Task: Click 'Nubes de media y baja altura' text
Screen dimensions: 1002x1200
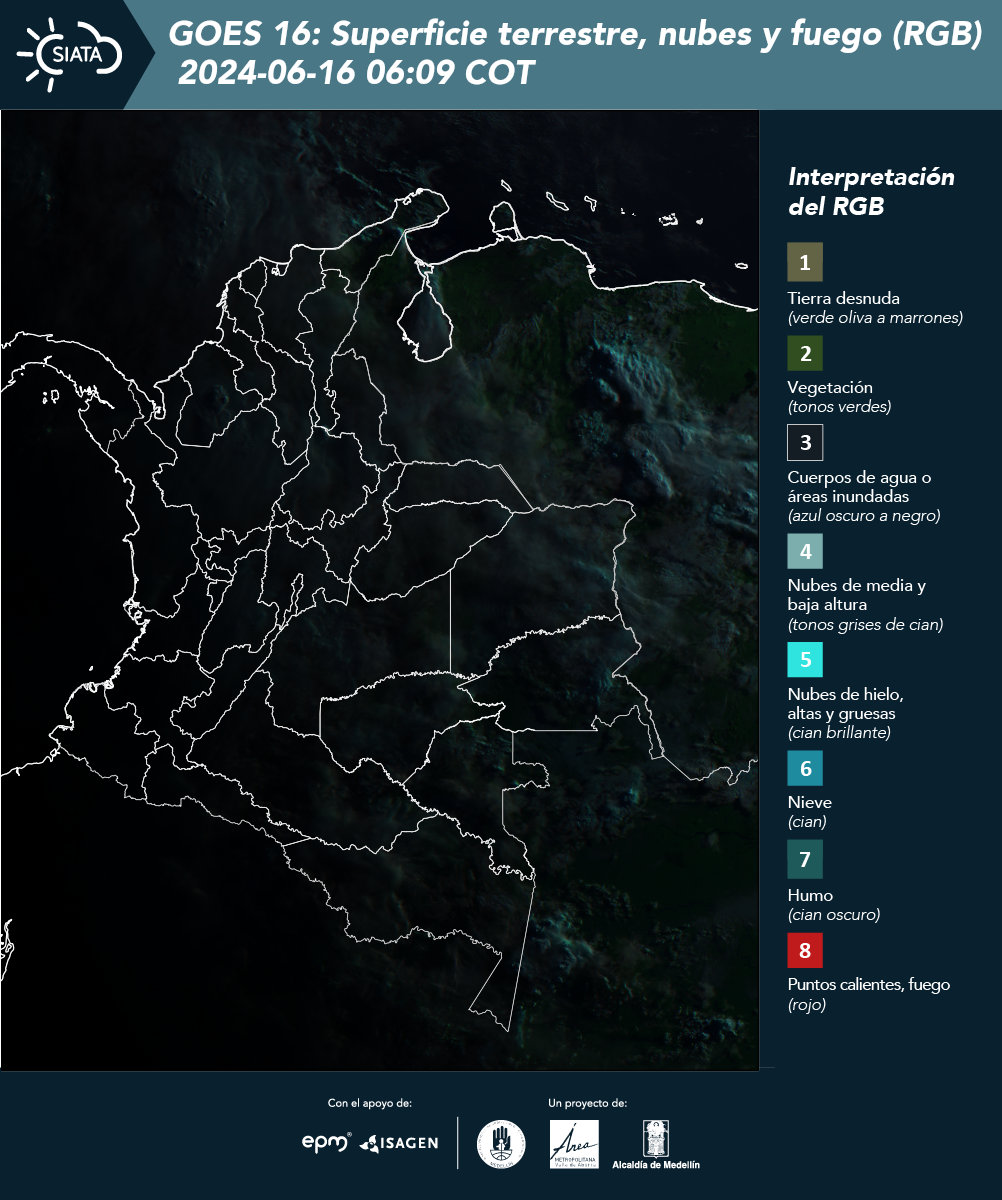Action: point(857,595)
